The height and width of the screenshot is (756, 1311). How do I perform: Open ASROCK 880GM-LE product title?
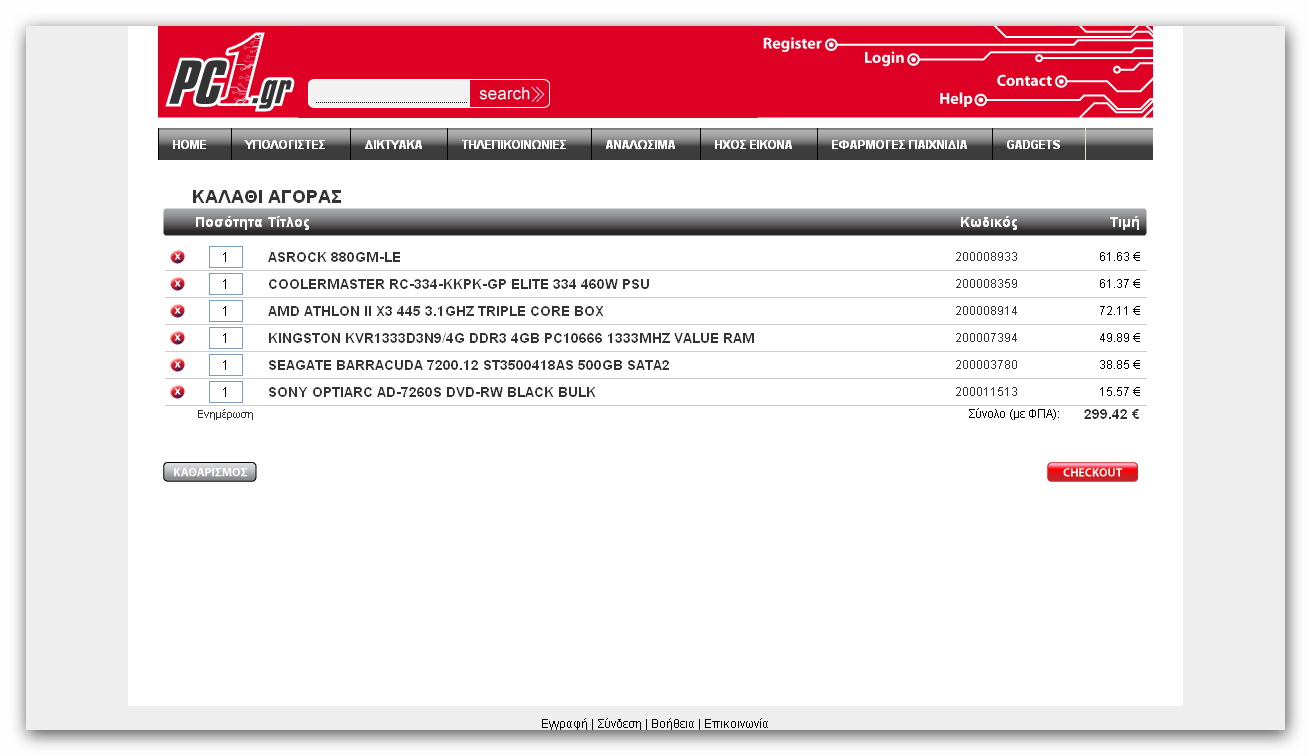[334, 257]
